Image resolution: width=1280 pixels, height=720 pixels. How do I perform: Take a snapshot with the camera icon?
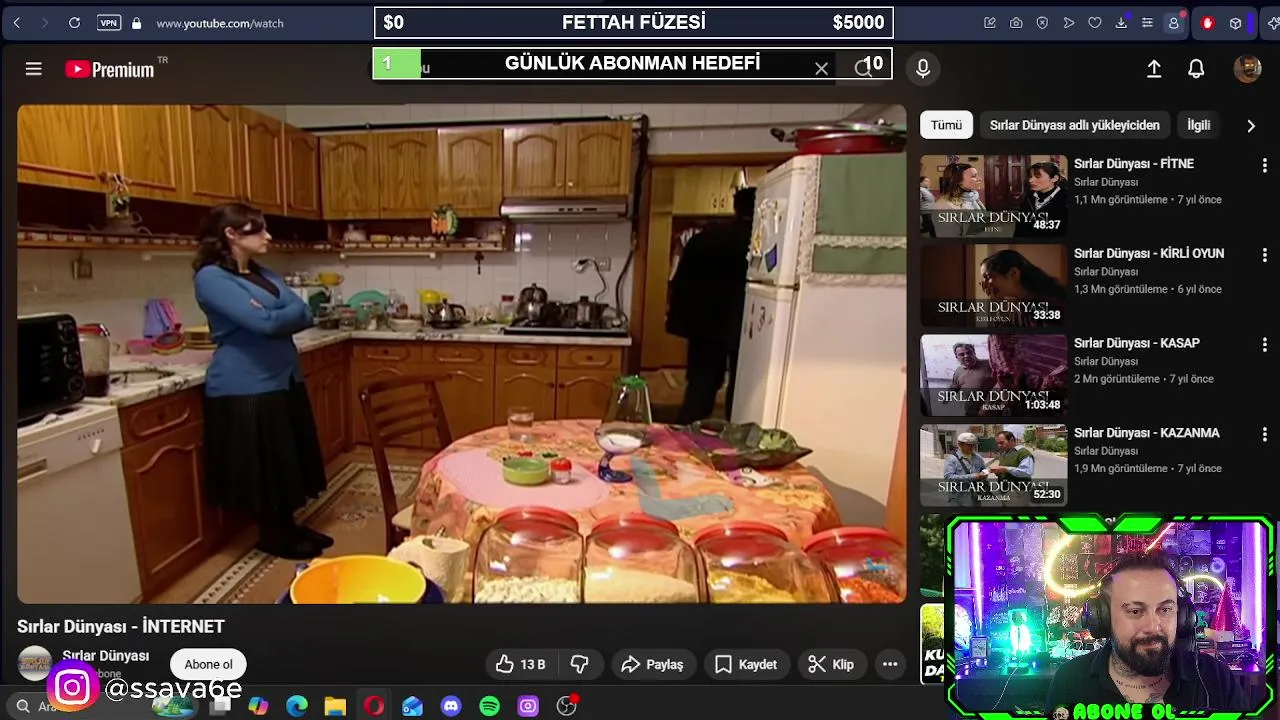[1016, 23]
